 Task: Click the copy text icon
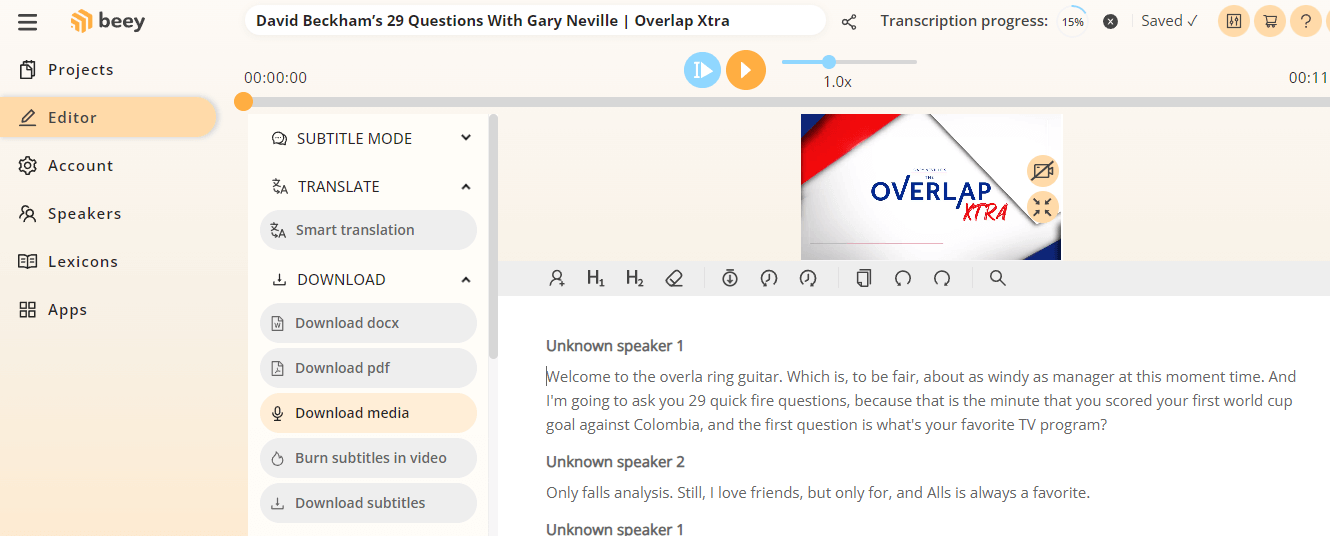pos(864,279)
